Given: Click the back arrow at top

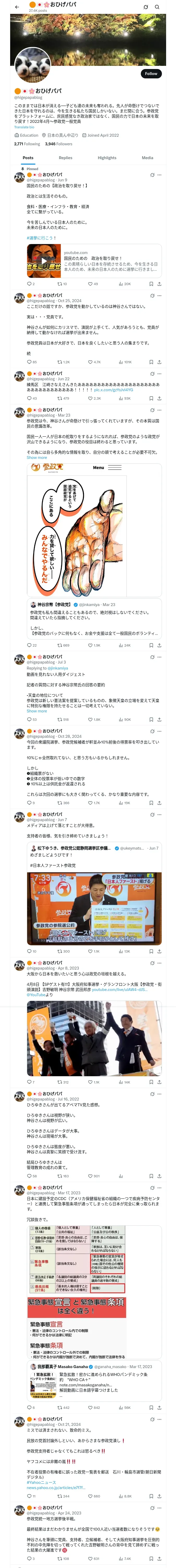Looking at the screenshot, I should pos(17,7).
